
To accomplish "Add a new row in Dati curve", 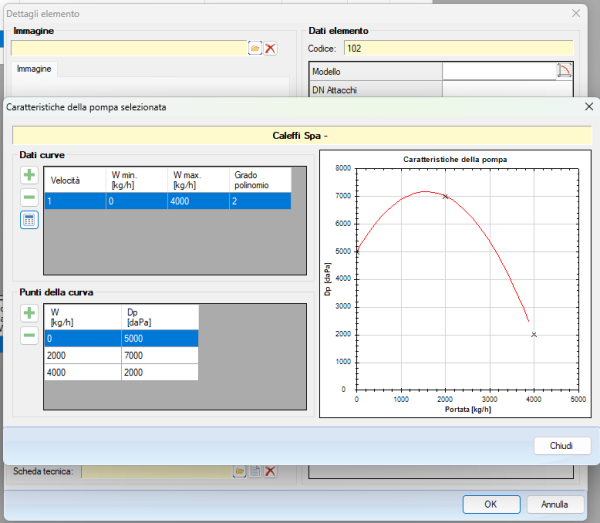I will [x=29, y=175].
